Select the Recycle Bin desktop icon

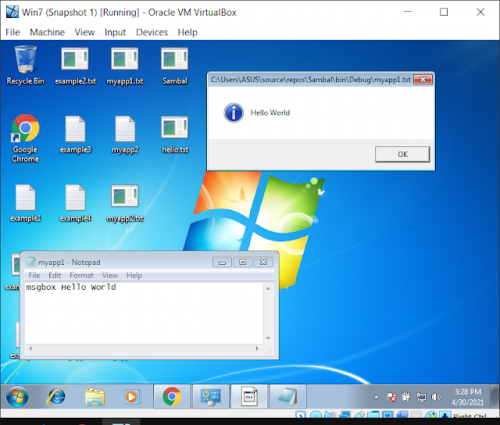pos(25,65)
